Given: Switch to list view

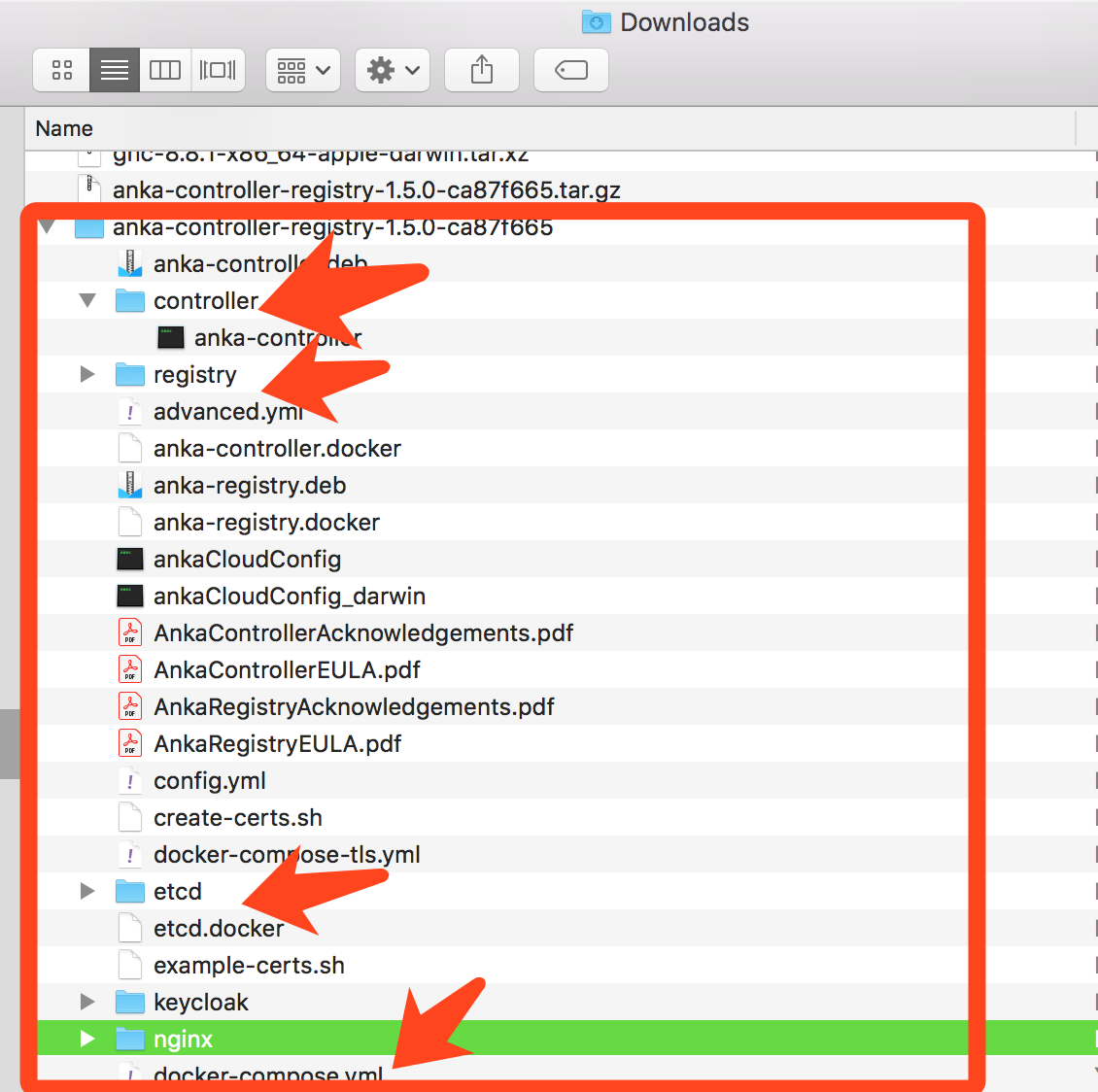Looking at the screenshot, I should tap(115, 70).
